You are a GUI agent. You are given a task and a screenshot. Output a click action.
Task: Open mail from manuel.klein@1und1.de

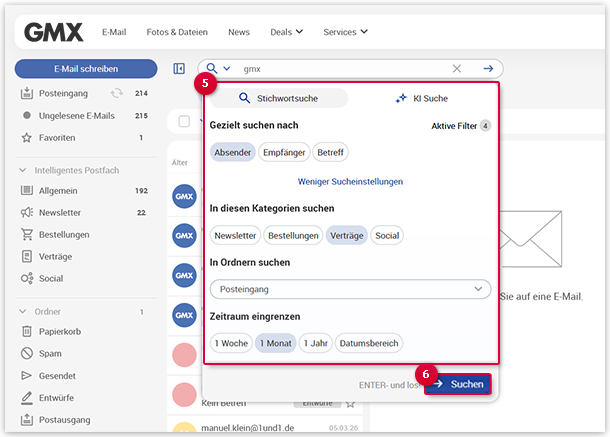265,426
